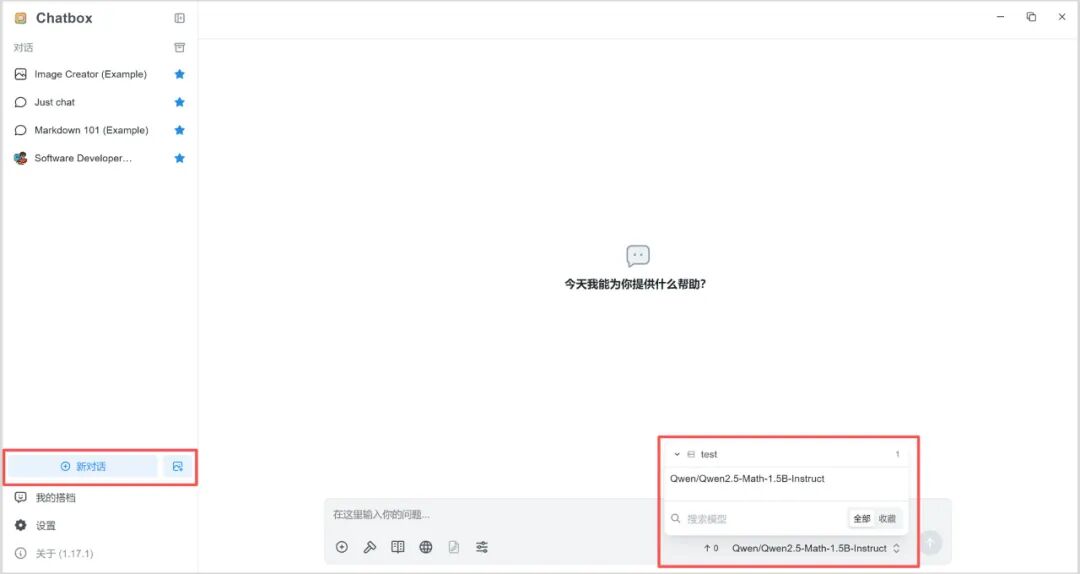Collapse the test provider group
Viewport: 1080px width, 574px height.
[x=677, y=455]
